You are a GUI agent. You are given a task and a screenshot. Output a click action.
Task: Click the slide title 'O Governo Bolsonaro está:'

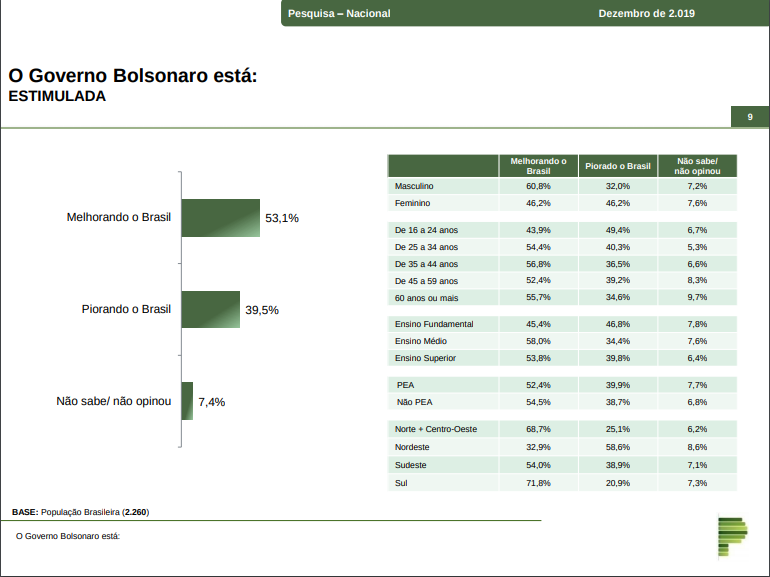pyautogui.click(x=133, y=76)
